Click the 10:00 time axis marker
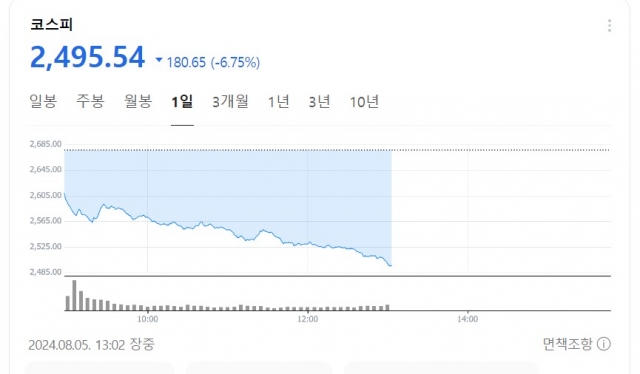 pyautogui.click(x=147, y=319)
